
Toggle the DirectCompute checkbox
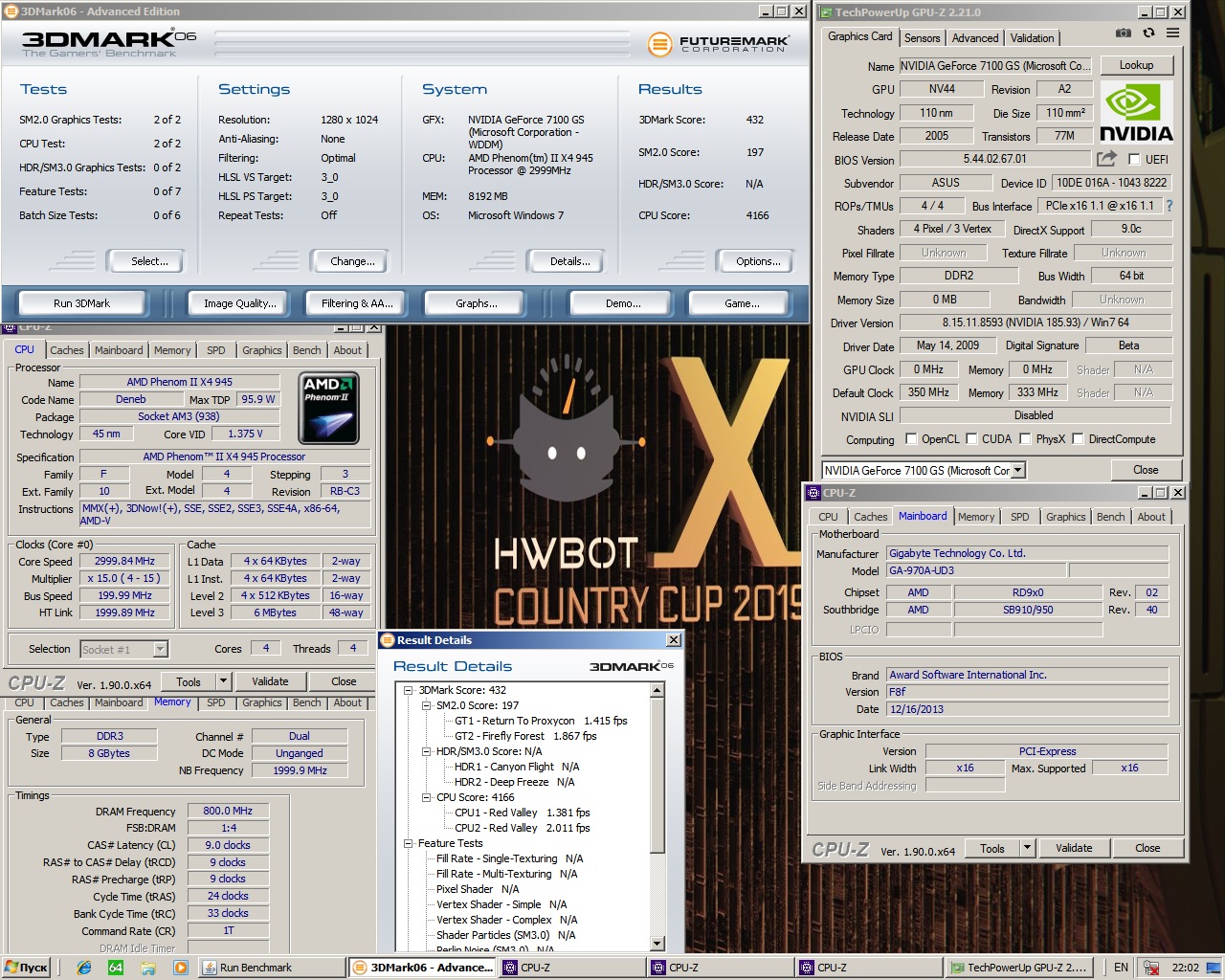click(1078, 439)
